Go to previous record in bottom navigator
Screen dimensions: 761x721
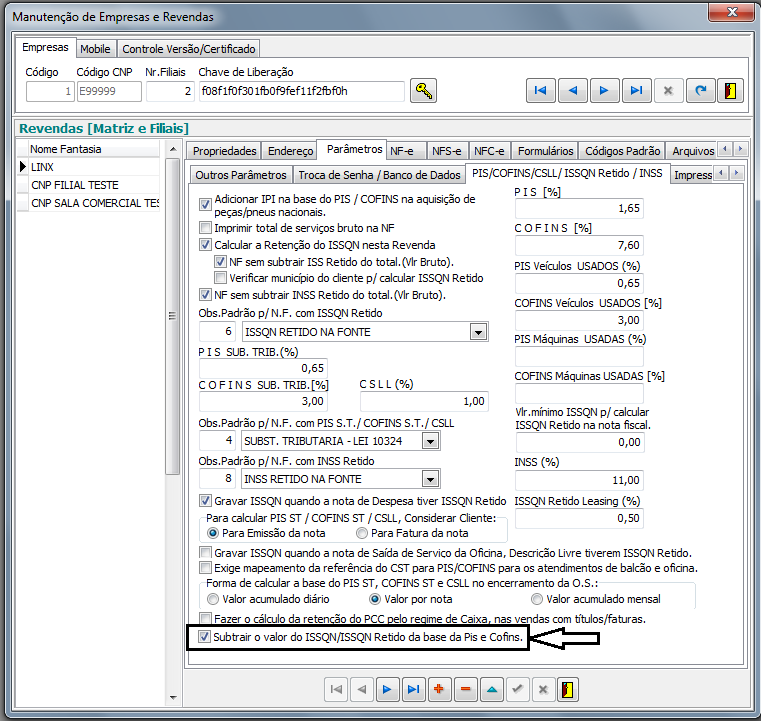[362, 689]
